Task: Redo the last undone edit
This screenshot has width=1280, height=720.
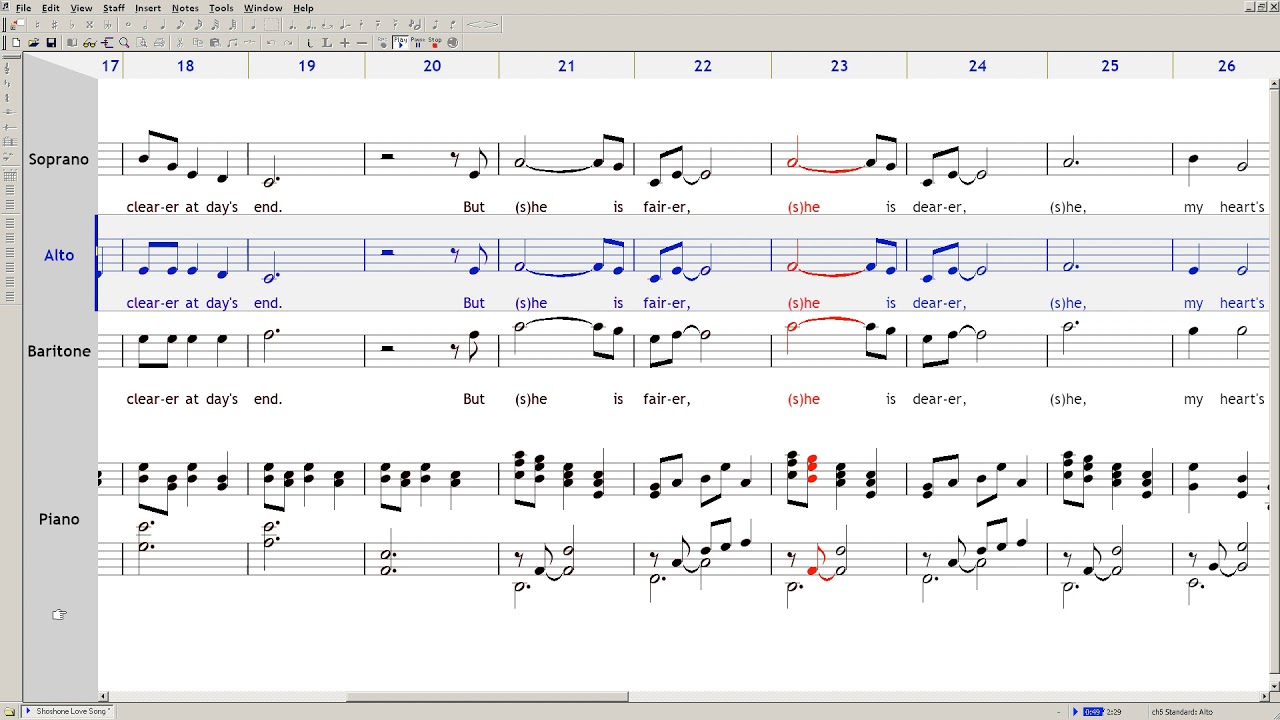Action: (288, 43)
